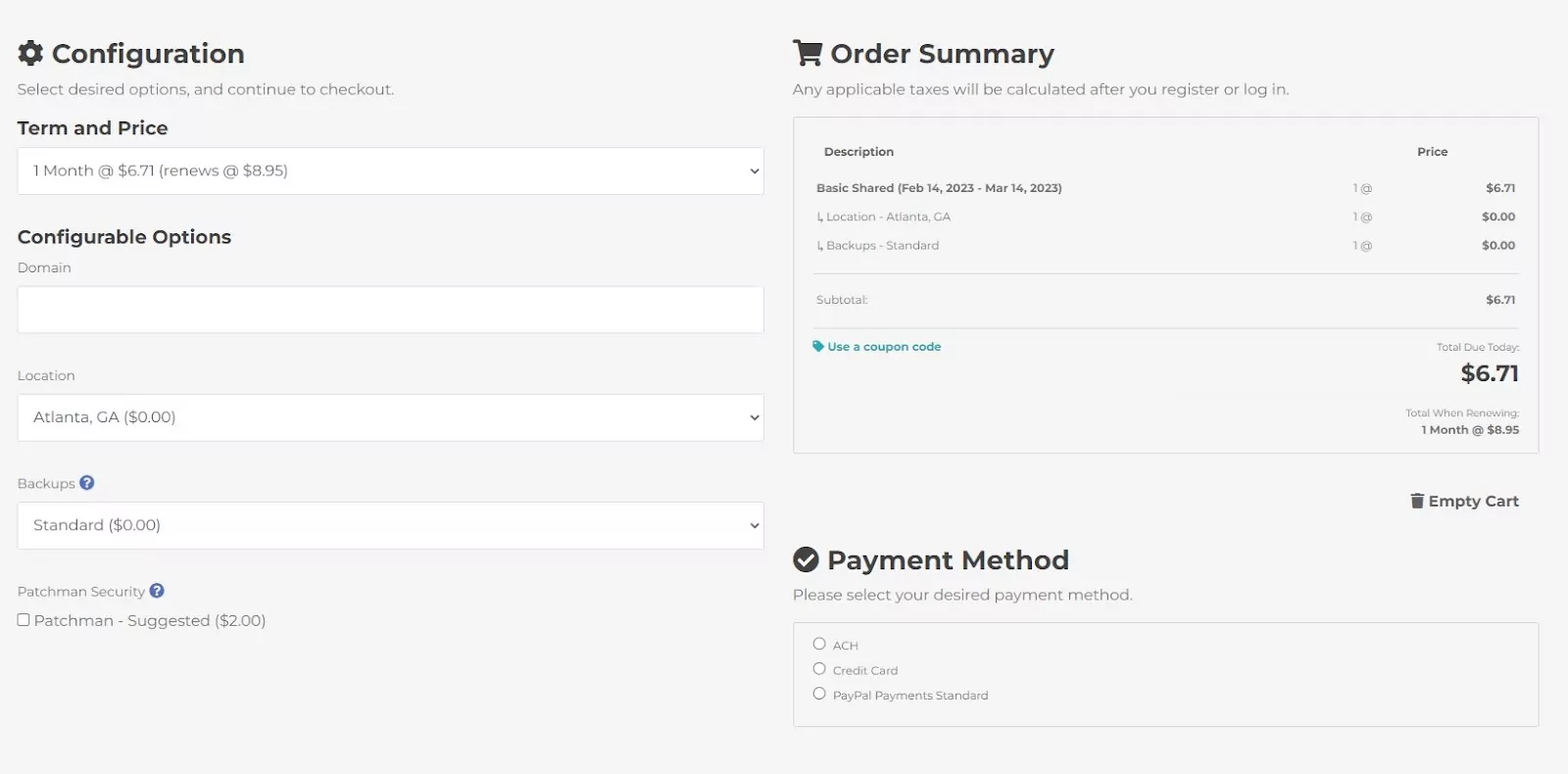
Task: Click the Basic Shared order line
Action: click(1165, 188)
